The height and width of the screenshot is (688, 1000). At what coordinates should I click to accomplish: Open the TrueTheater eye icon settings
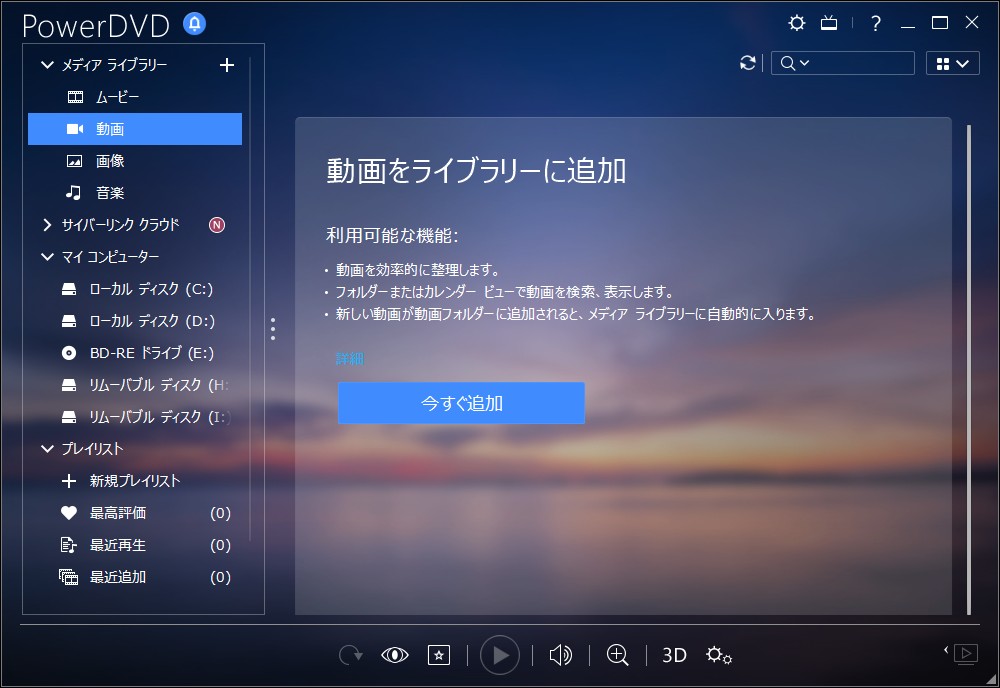pyautogui.click(x=395, y=655)
